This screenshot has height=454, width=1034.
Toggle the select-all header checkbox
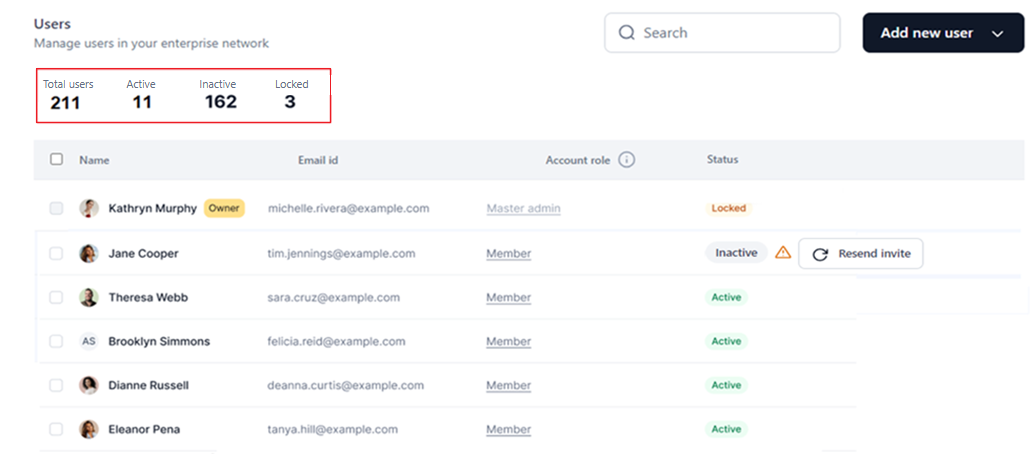click(x=56, y=159)
